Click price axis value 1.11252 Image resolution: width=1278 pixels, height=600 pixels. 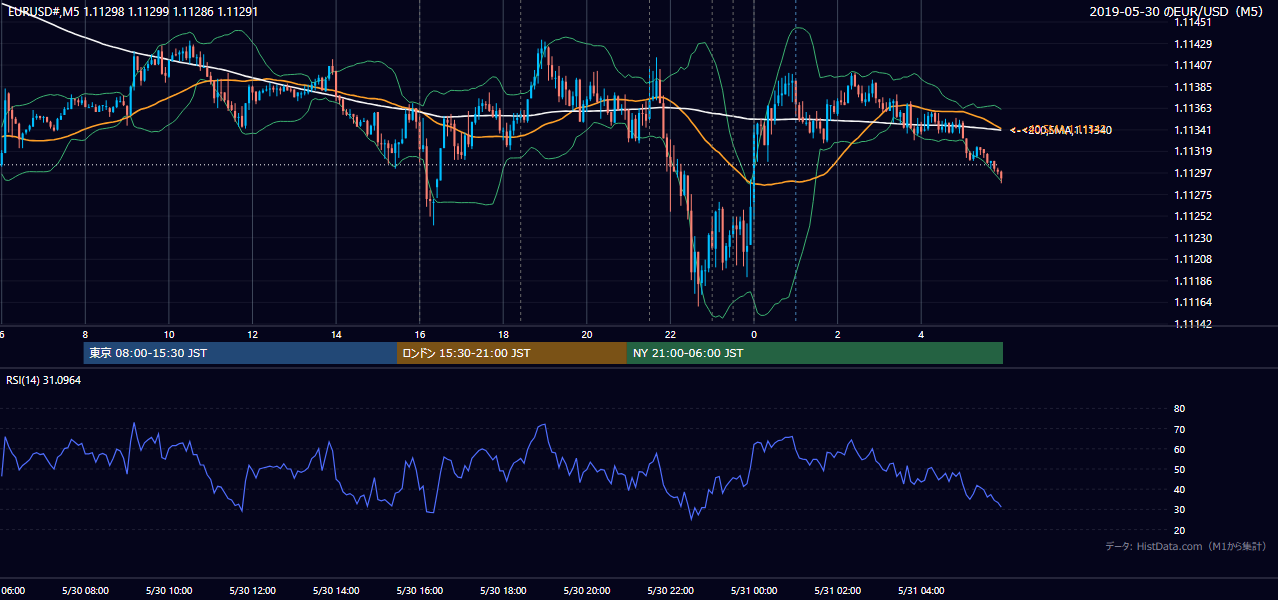(x=1193, y=216)
